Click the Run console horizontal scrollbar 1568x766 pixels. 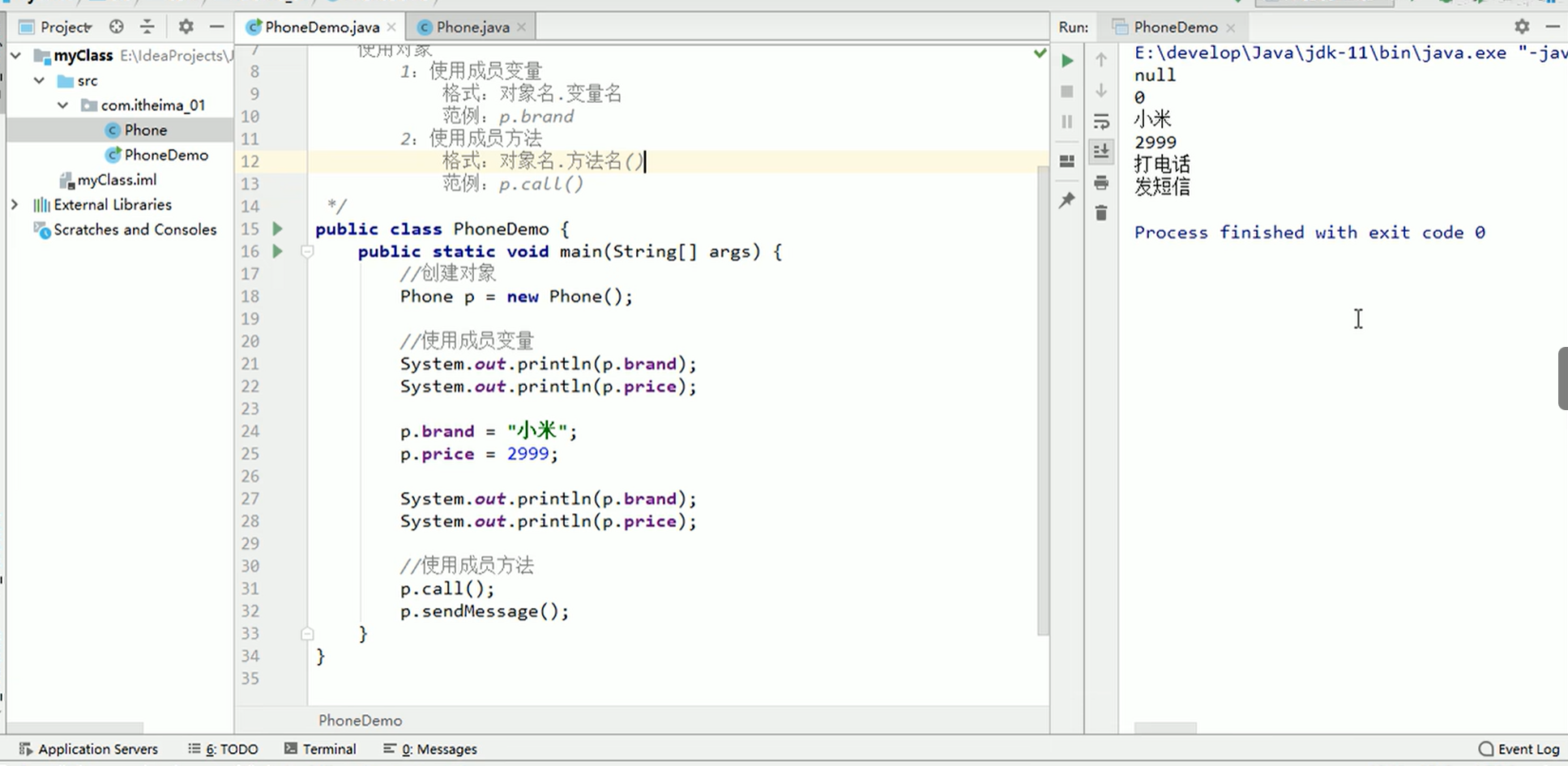[x=1165, y=728]
